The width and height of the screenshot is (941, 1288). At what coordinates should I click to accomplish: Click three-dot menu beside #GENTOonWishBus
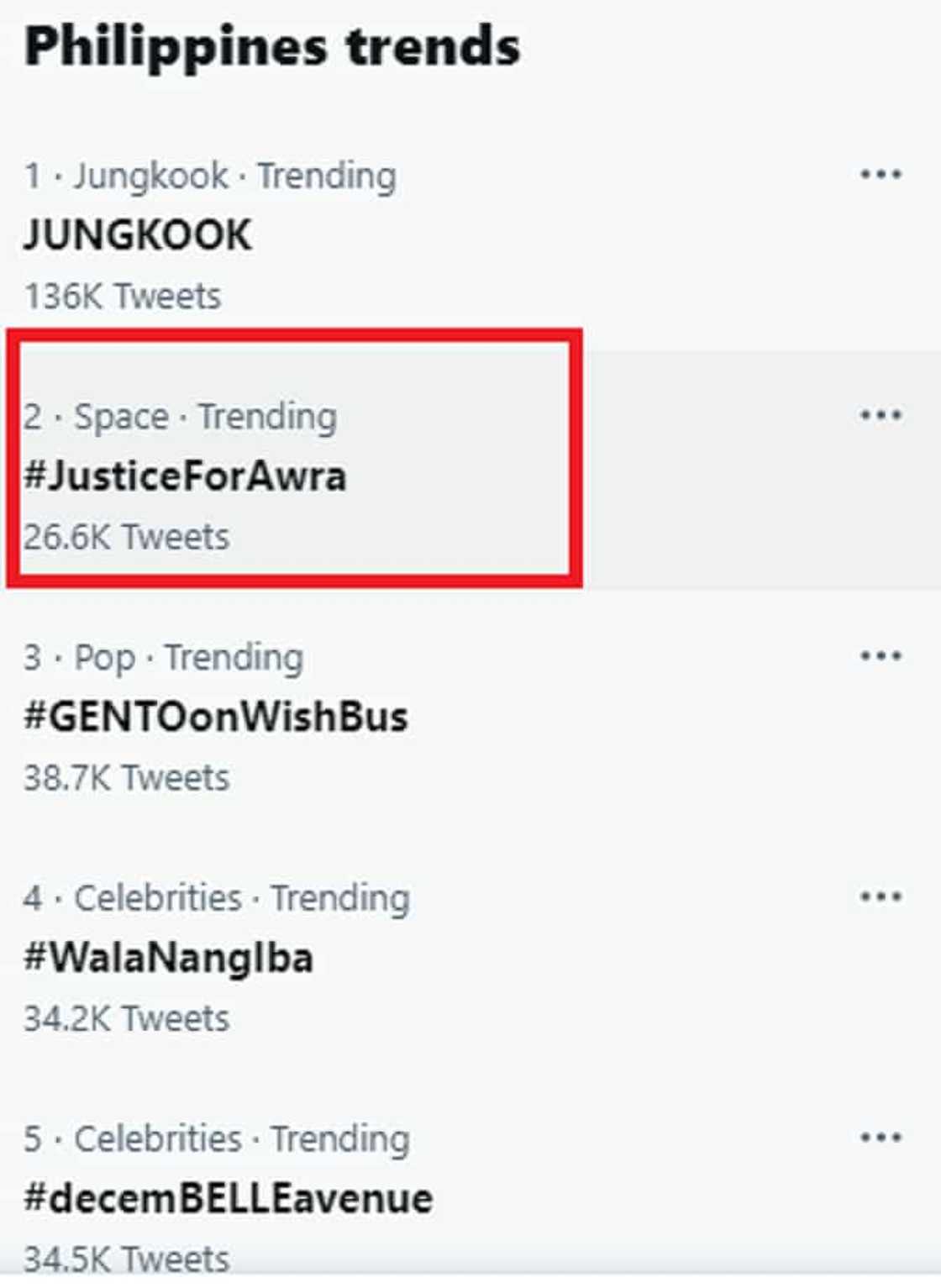(881, 656)
